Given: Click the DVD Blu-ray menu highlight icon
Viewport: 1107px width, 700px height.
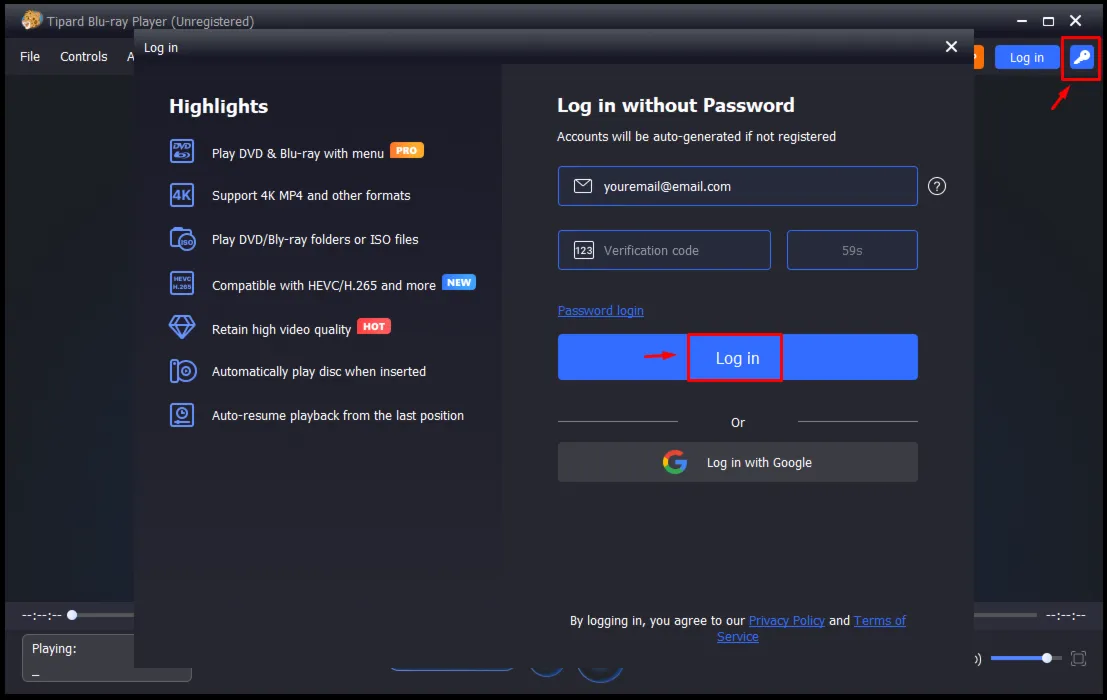Looking at the screenshot, I should click(182, 151).
